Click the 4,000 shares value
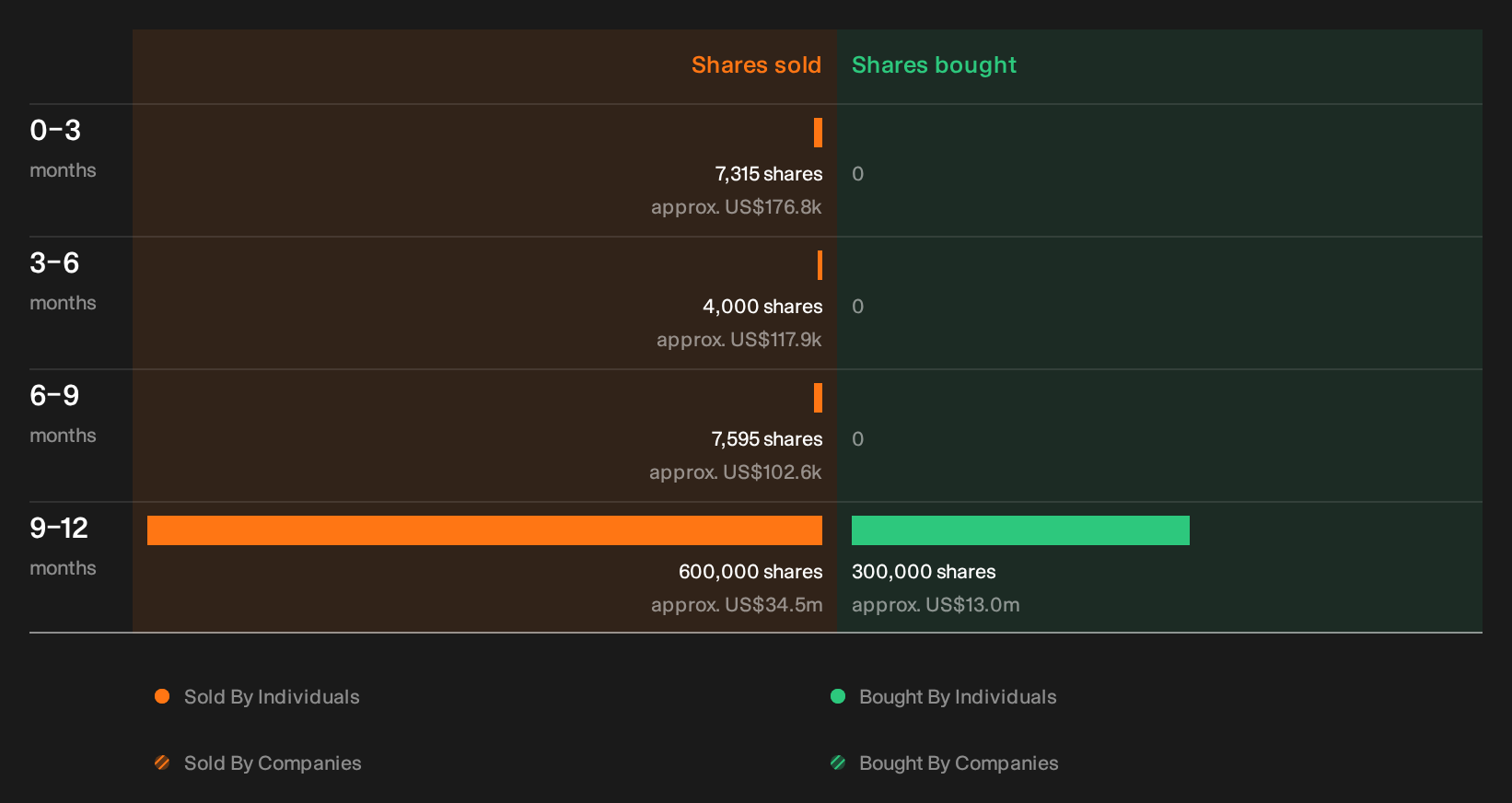 click(762, 307)
